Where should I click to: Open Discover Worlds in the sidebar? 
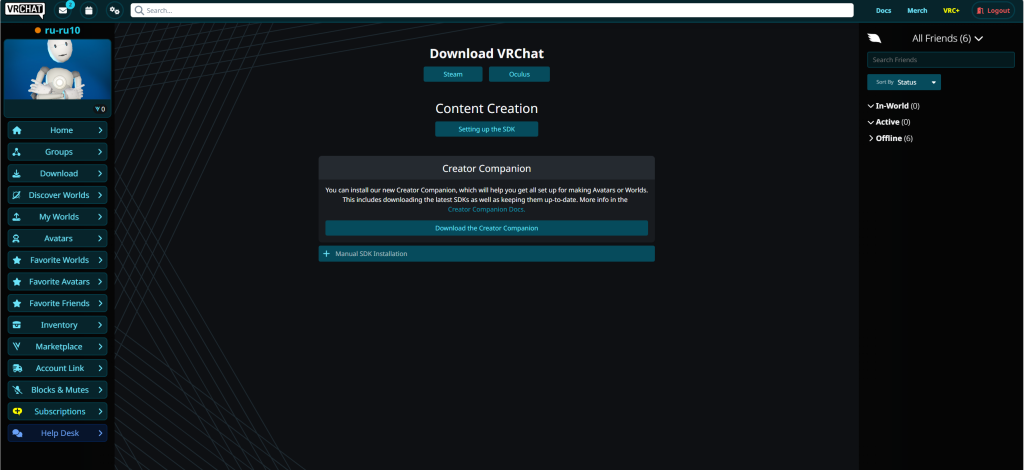pos(57,195)
